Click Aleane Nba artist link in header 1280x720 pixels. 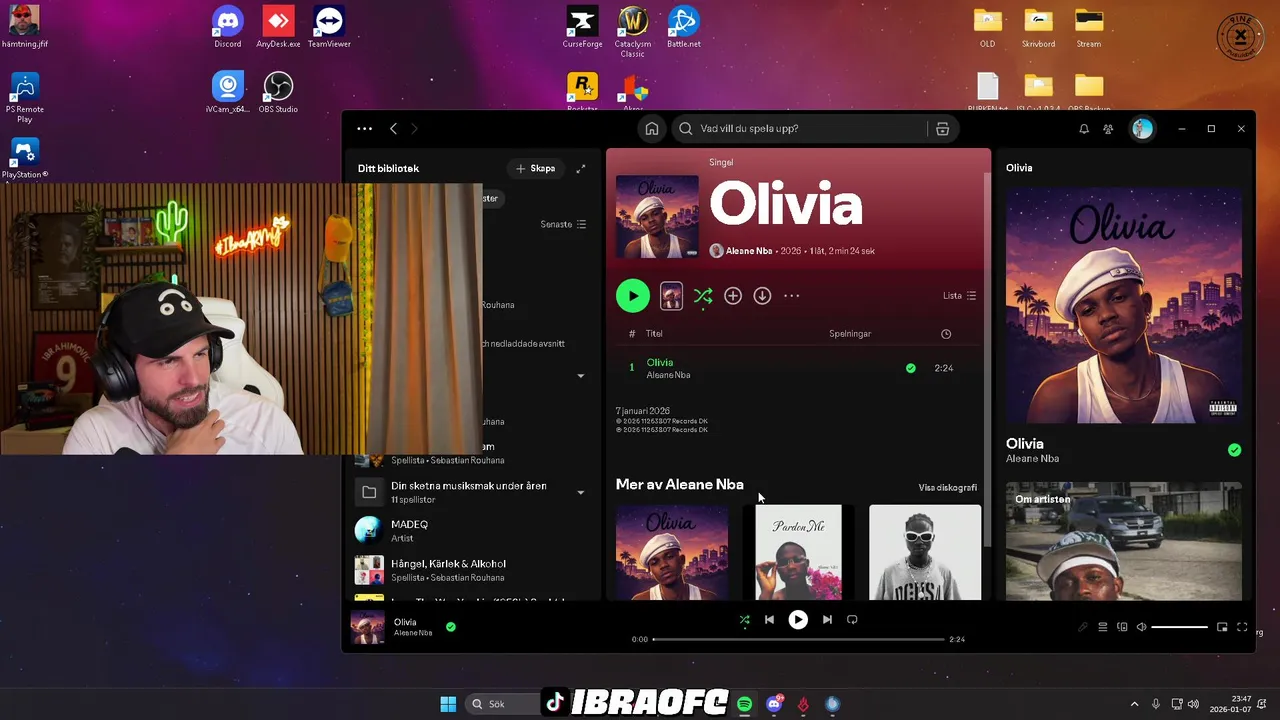tap(749, 251)
